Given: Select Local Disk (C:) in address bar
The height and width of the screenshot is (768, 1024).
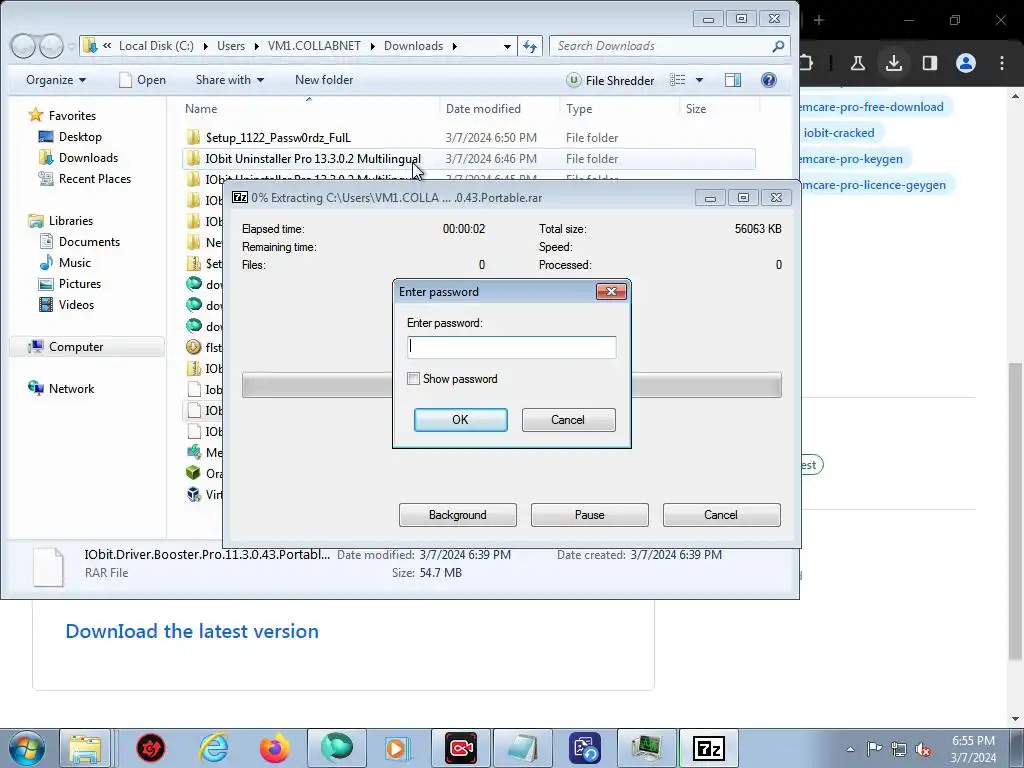Looking at the screenshot, I should tap(156, 46).
